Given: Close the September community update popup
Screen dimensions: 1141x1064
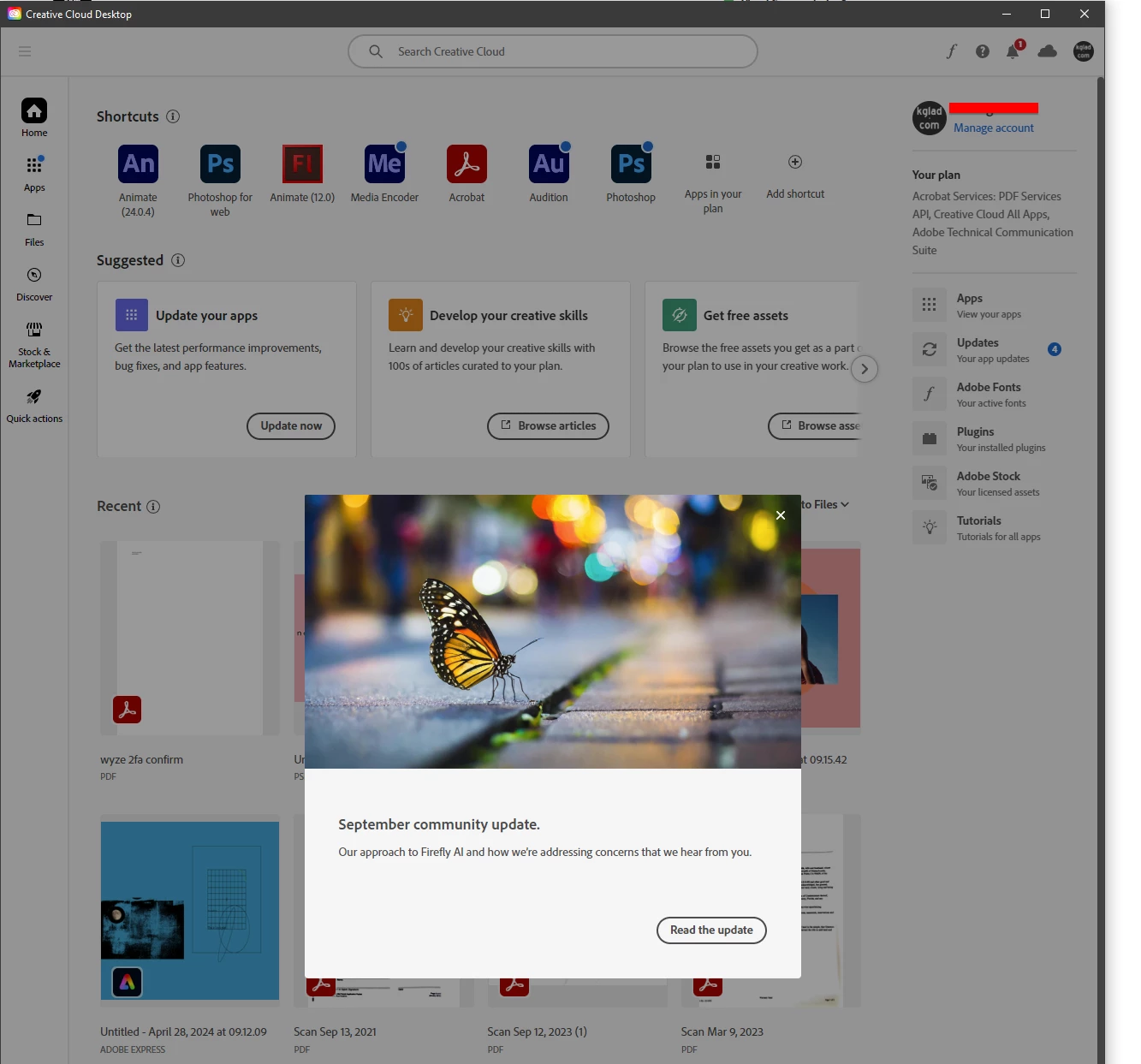Looking at the screenshot, I should 781,515.
